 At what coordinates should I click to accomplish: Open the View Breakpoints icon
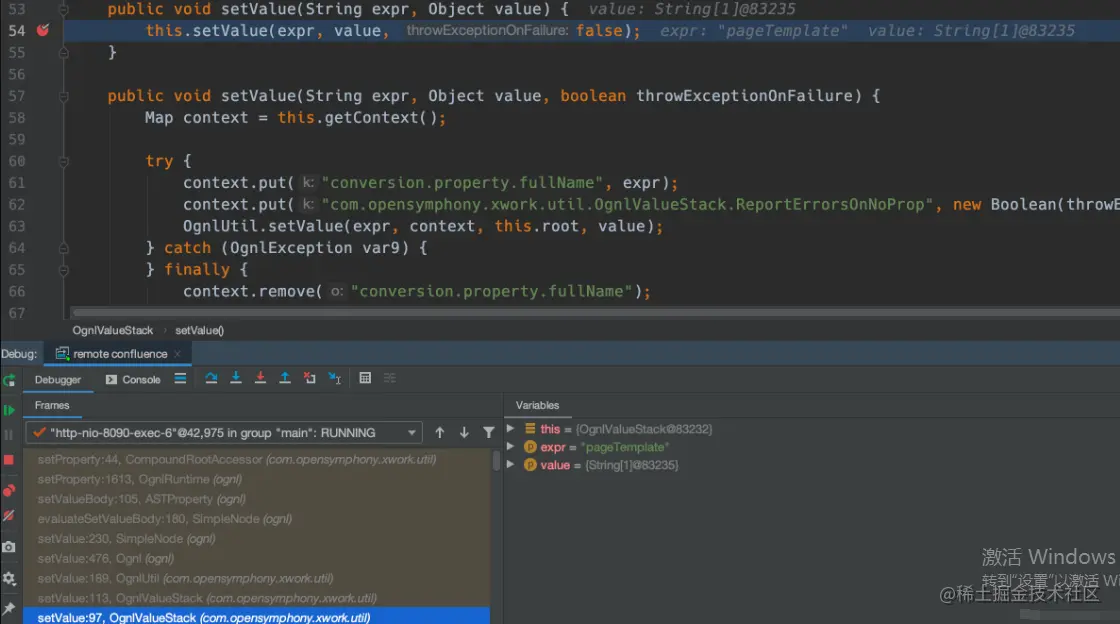(9, 490)
